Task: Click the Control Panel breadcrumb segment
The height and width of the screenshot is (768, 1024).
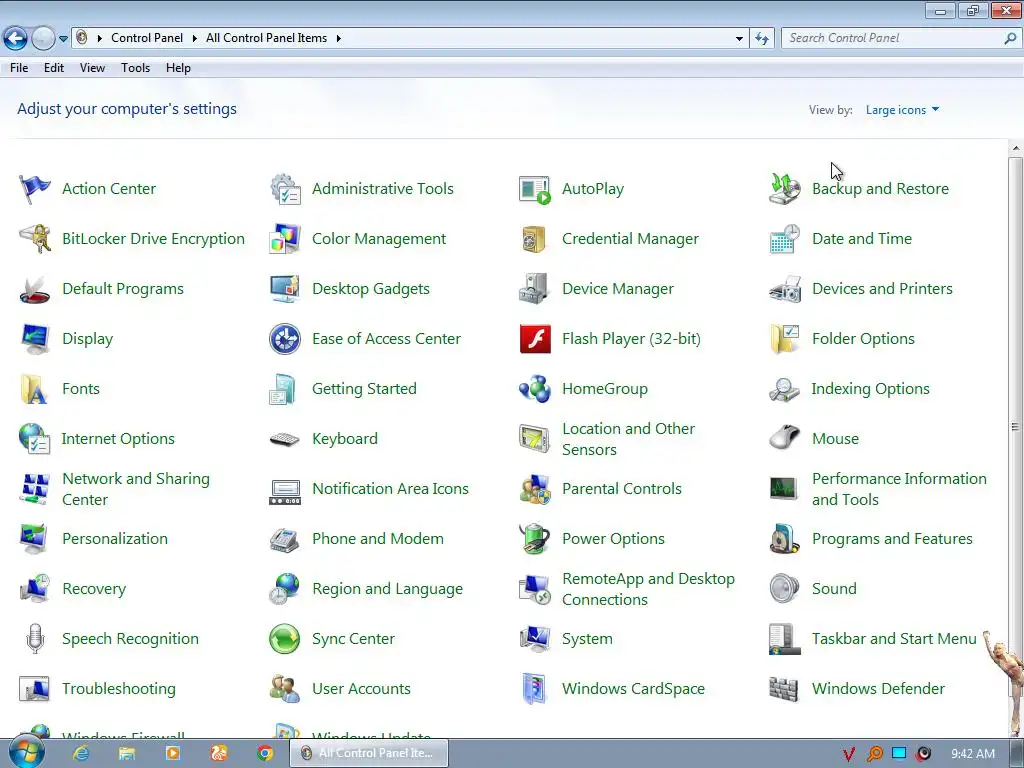Action: (147, 39)
